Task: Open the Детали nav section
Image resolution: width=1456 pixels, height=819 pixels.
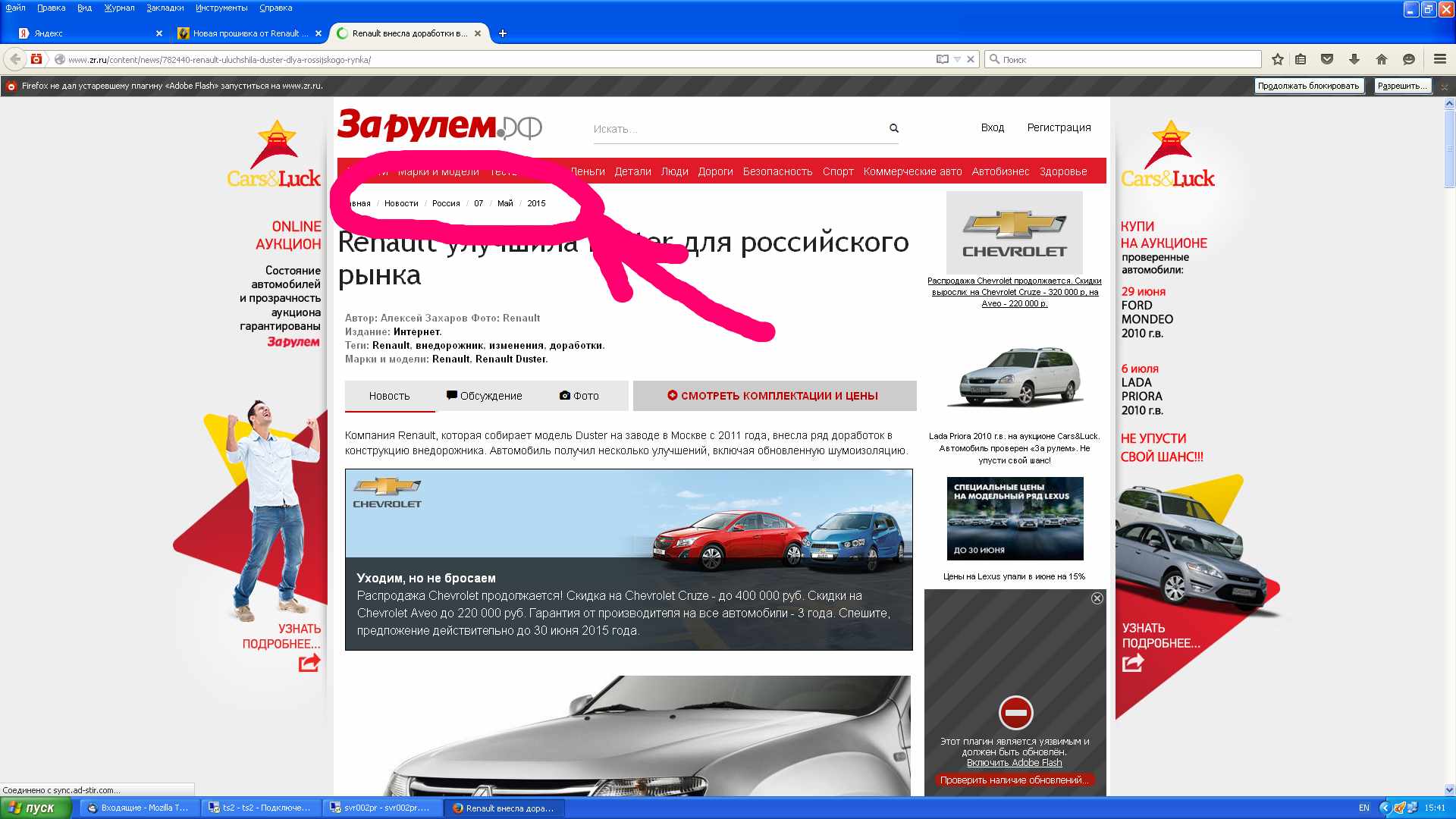Action: [x=632, y=171]
